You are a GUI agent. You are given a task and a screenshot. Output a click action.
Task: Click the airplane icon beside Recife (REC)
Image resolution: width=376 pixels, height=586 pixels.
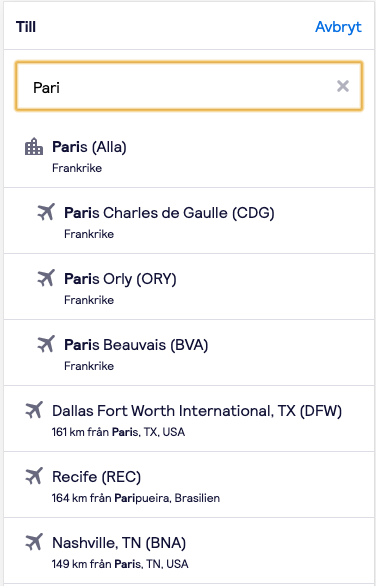click(x=34, y=476)
